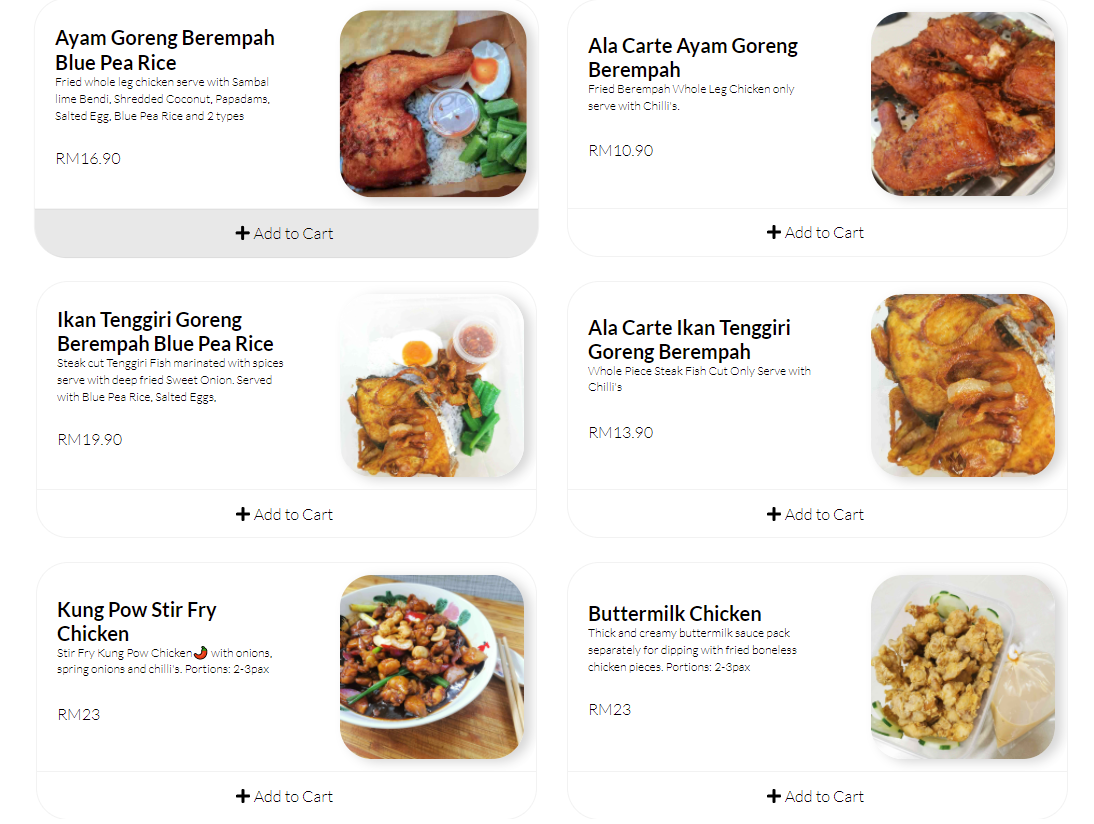Click the RM16.90 price of Ayam Goreng rice
The height and width of the screenshot is (824, 1094).
pyautogui.click(x=88, y=158)
